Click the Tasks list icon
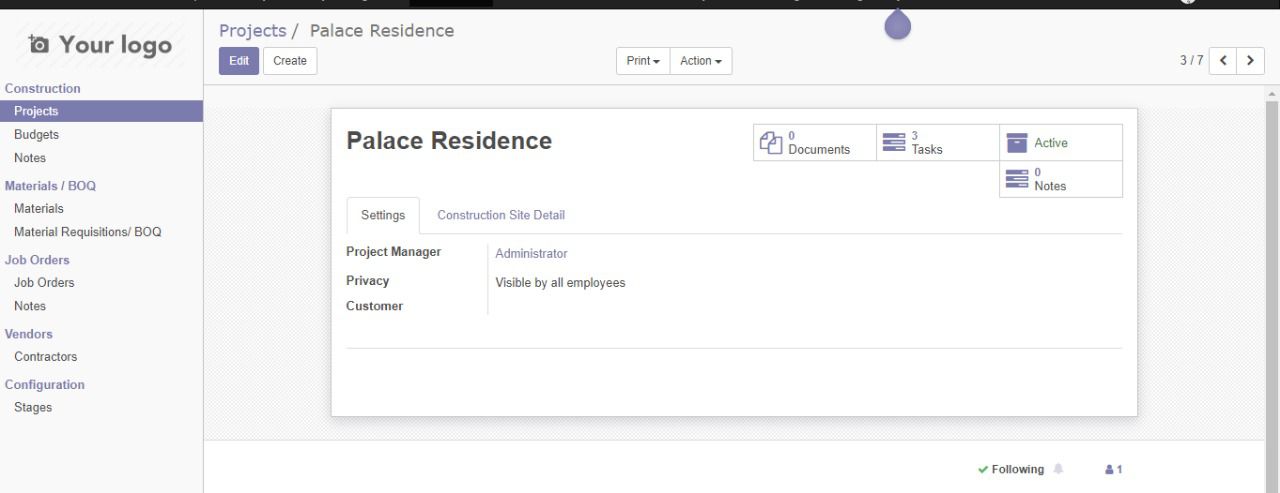The width and height of the screenshot is (1280, 493). (x=894, y=143)
